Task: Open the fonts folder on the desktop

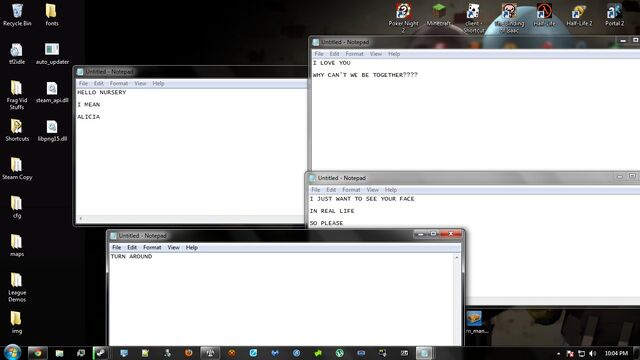Action: [51, 15]
